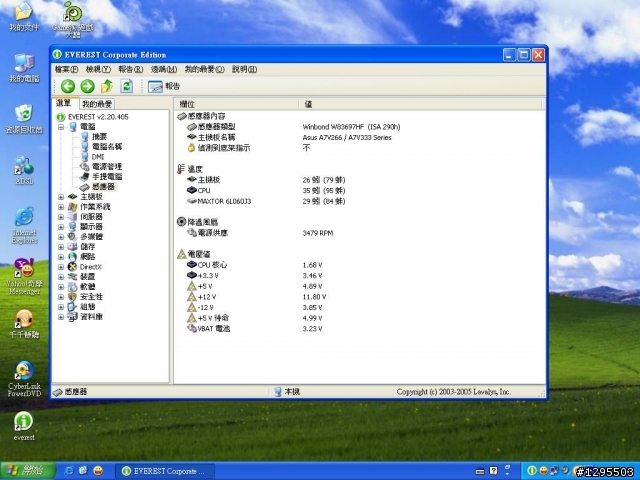The width and height of the screenshot is (640, 480).
Task: Select the 感應器 tree item
Action: (103, 187)
